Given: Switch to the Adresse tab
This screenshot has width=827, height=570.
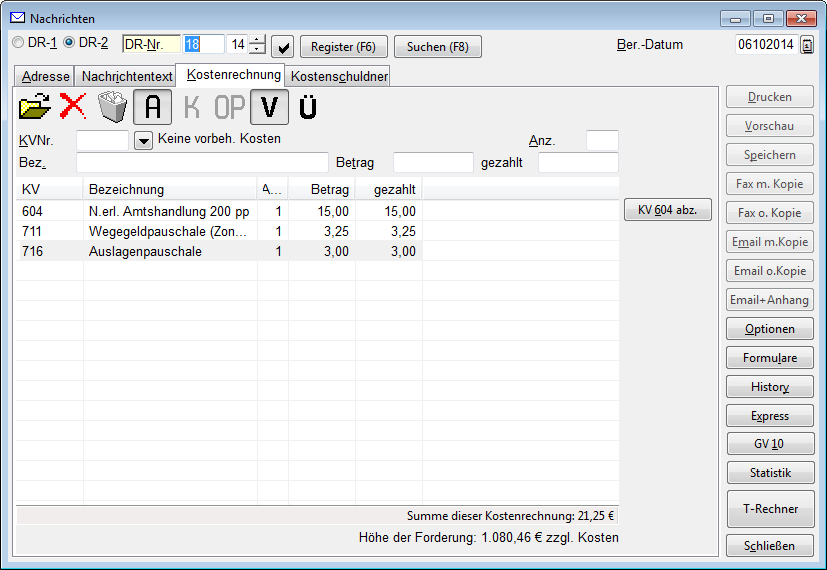Looking at the screenshot, I should 45,77.
